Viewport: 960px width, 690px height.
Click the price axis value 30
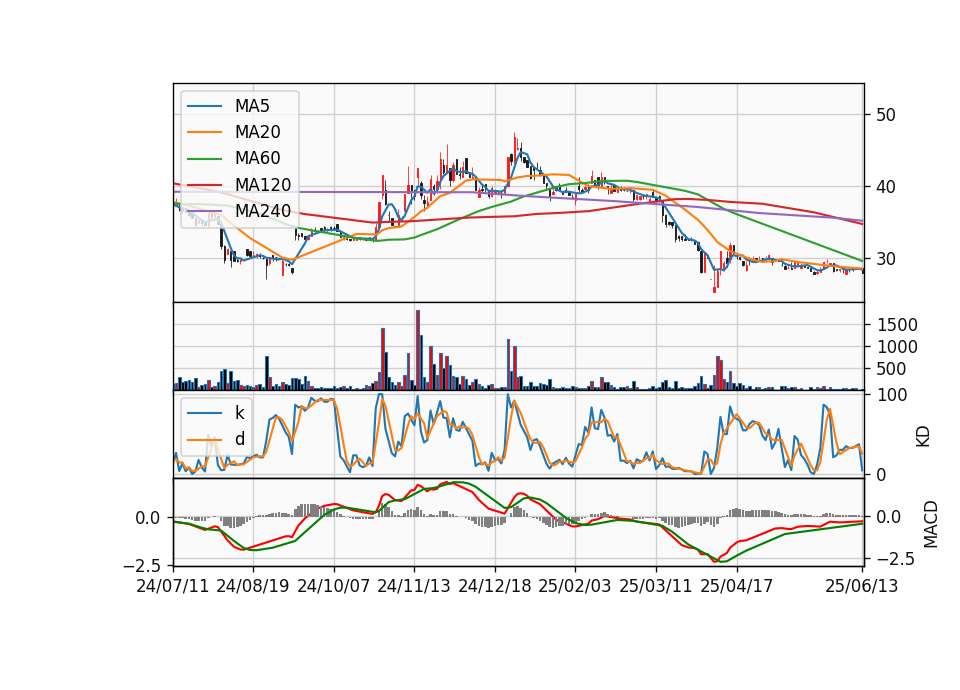tap(885, 259)
